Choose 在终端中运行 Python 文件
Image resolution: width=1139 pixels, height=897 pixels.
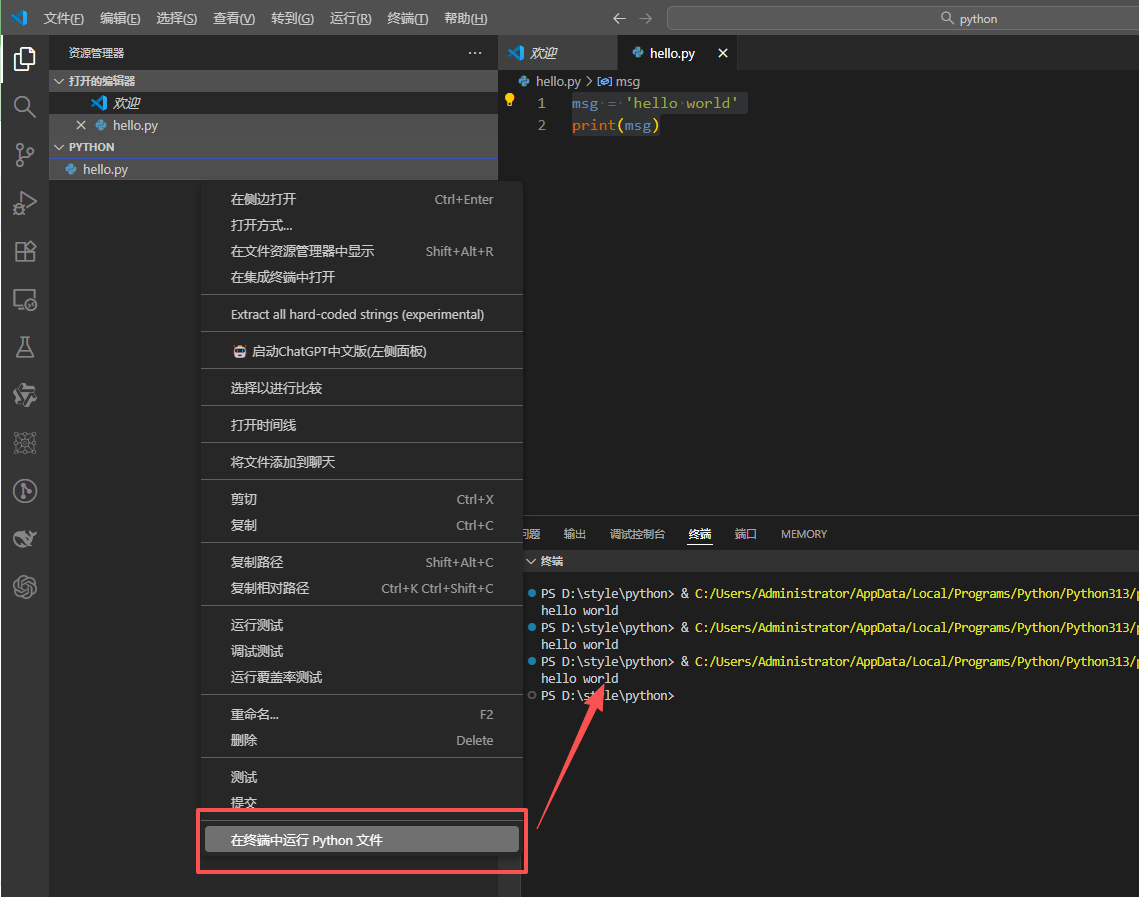[x=362, y=840]
